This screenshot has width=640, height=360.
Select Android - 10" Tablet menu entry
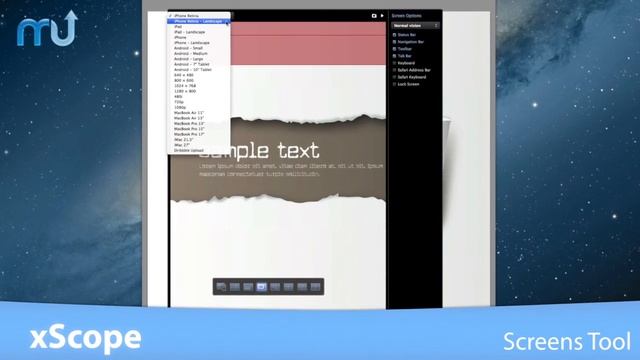(x=199, y=70)
